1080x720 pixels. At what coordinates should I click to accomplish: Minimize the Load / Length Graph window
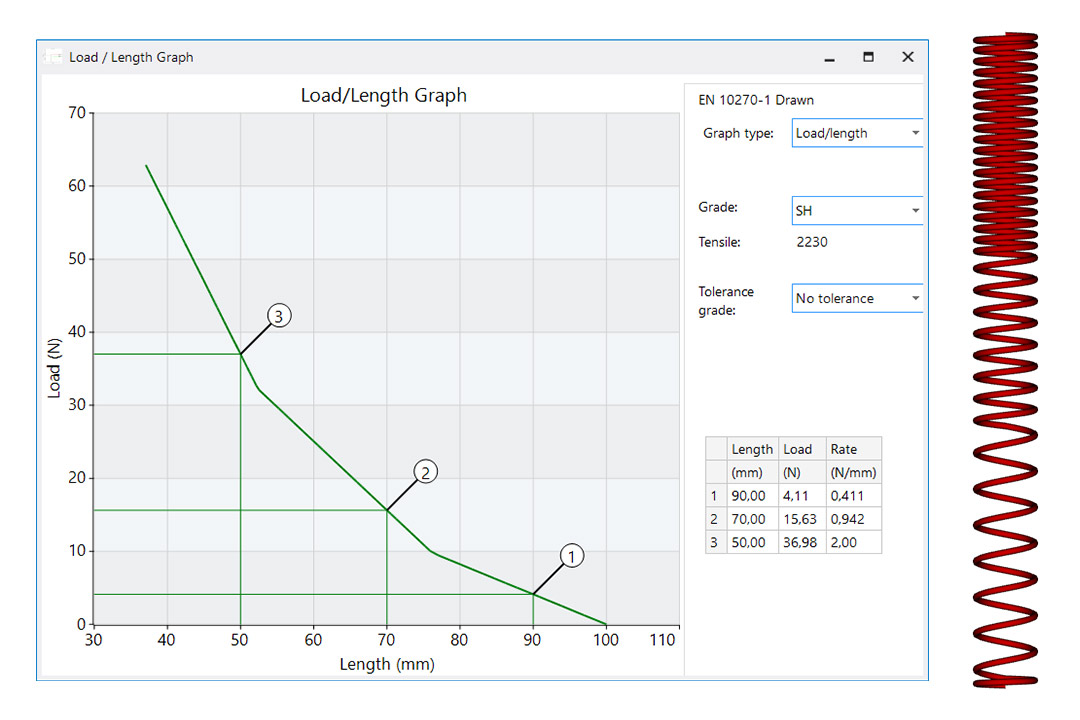829,58
